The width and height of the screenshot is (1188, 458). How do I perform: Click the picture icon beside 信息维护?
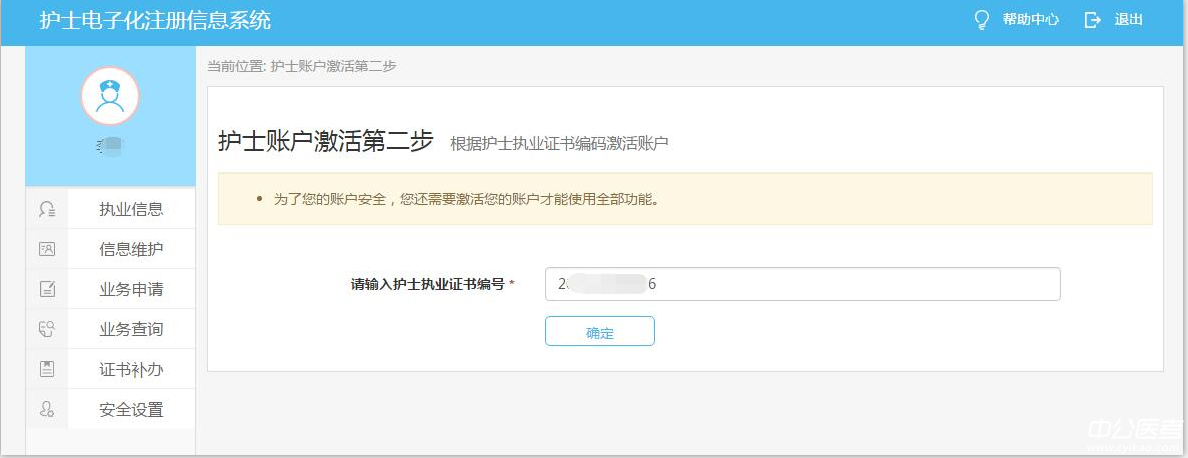coord(46,249)
